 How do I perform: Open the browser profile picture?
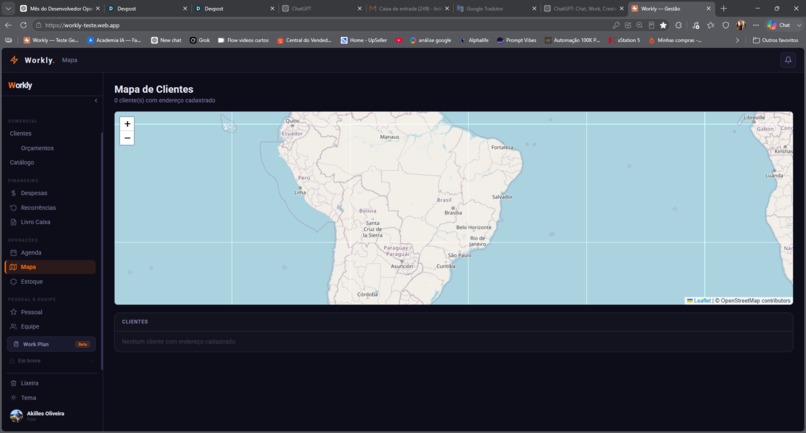tap(741, 25)
